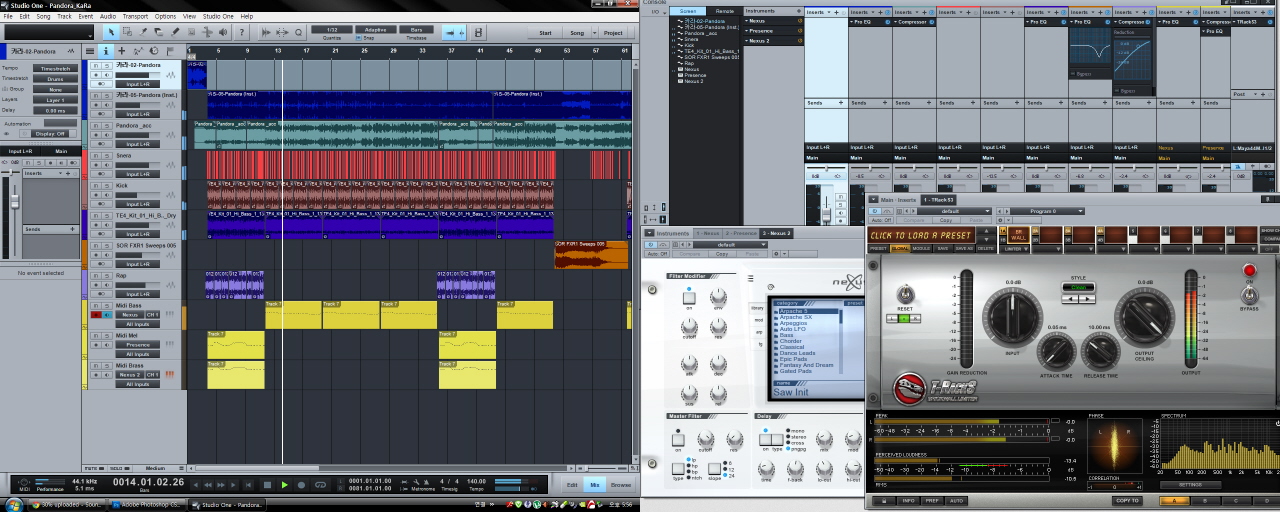Open the track list icon
The image size is (1280, 512).
(x=90, y=51)
